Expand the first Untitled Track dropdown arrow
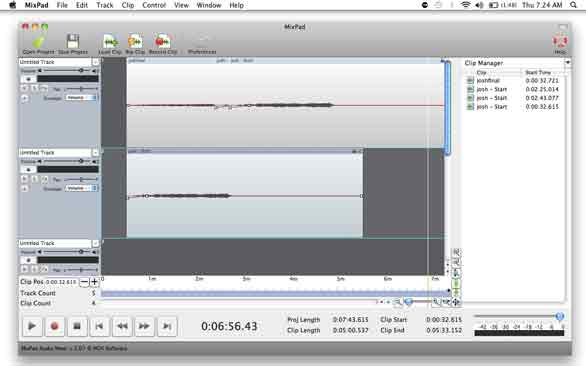The width and height of the screenshot is (586, 366). point(96,62)
